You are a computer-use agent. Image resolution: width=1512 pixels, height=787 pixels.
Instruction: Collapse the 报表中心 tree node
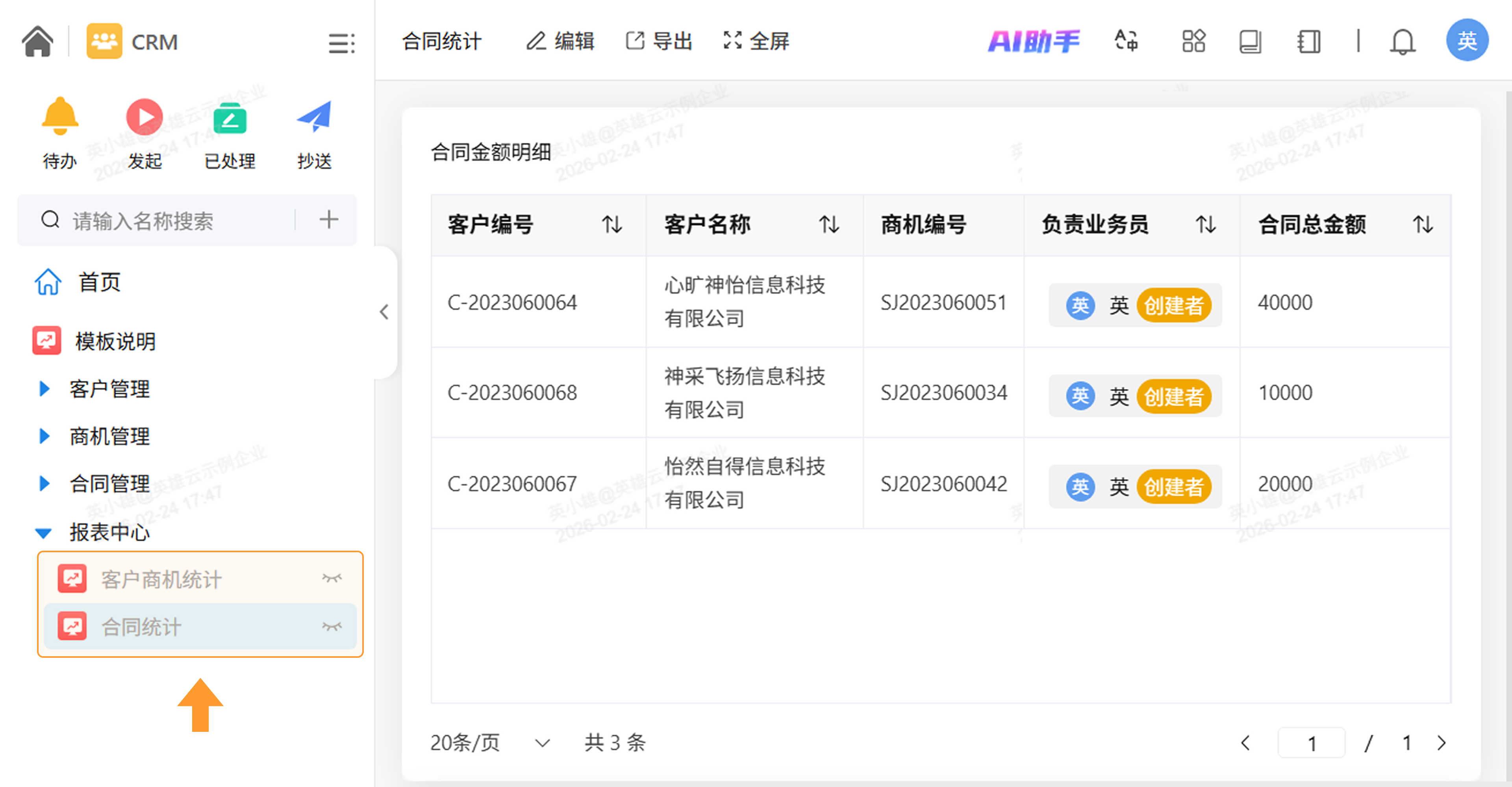[x=43, y=533]
